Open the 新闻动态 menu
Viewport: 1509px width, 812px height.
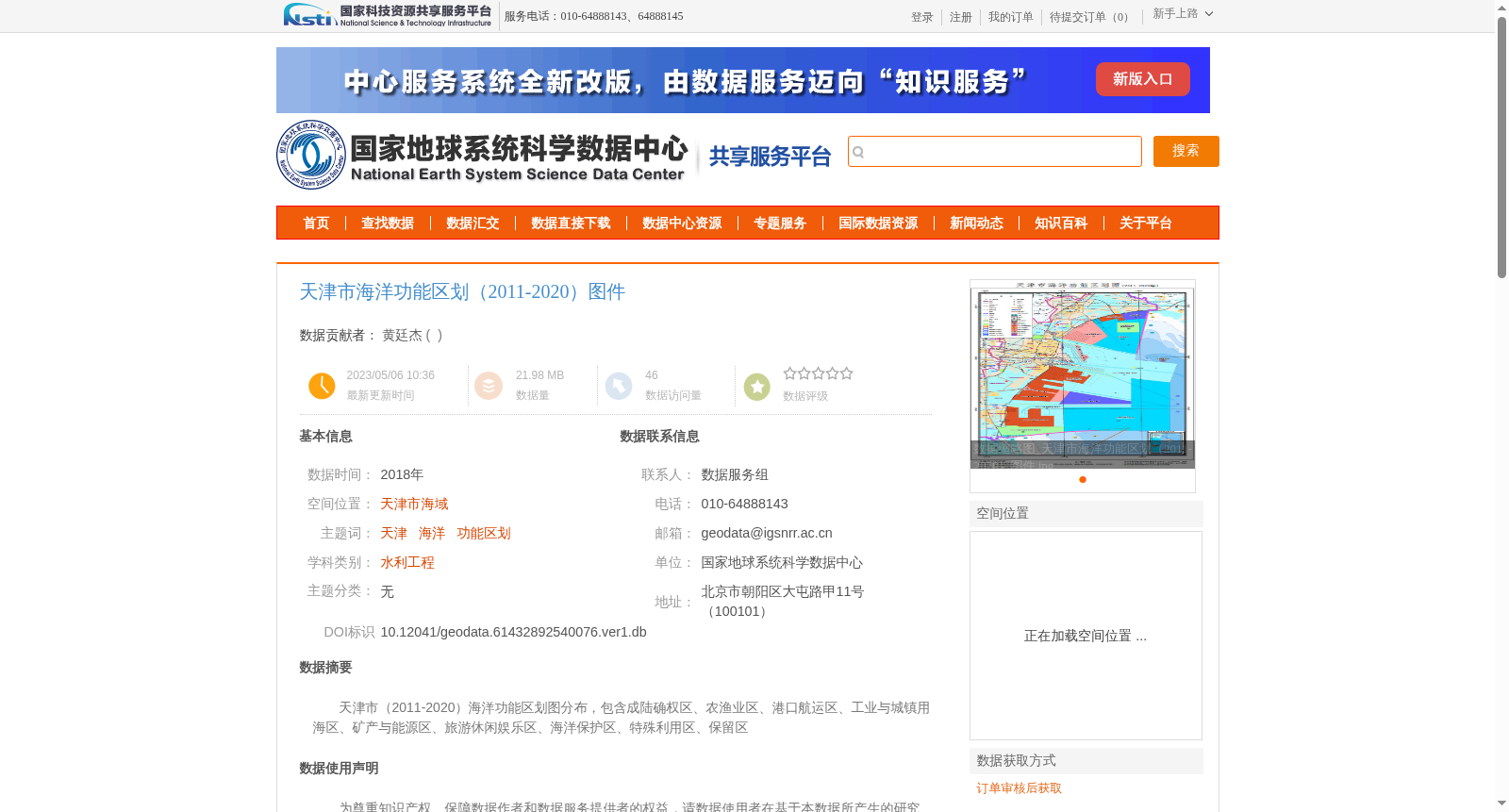[976, 224]
